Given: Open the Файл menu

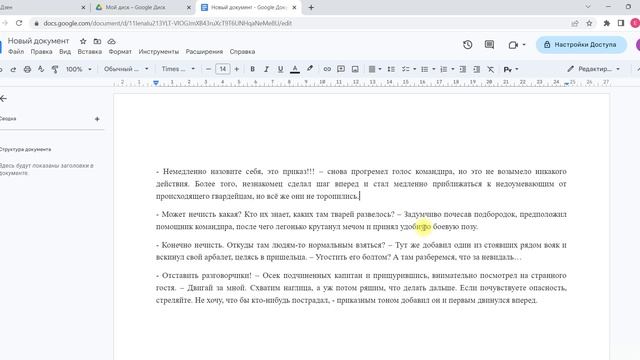Looking at the screenshot, I should tap(16, 52).
